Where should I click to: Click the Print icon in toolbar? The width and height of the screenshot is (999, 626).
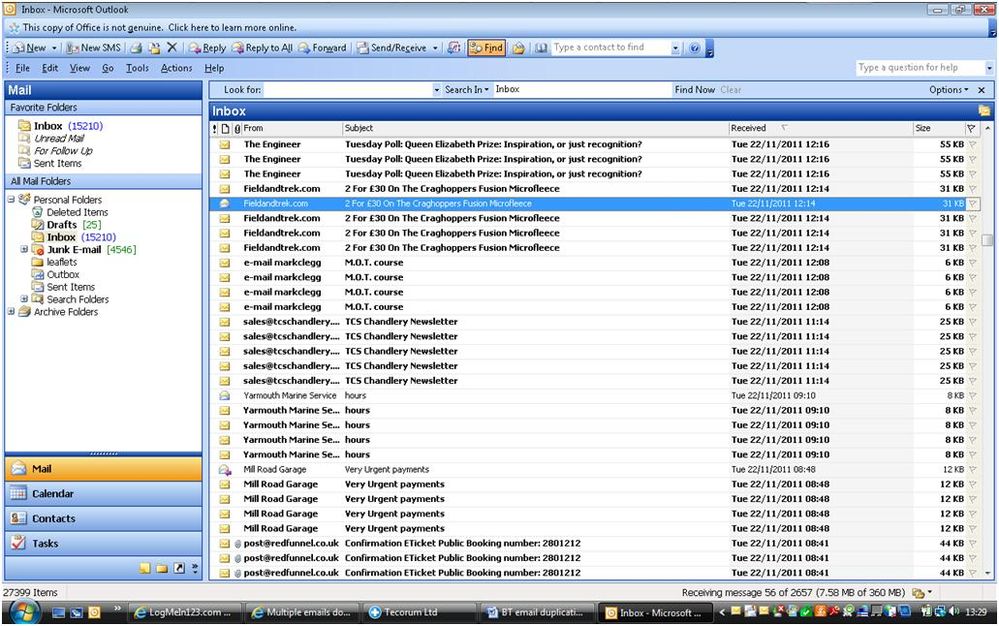pos(136,48)
